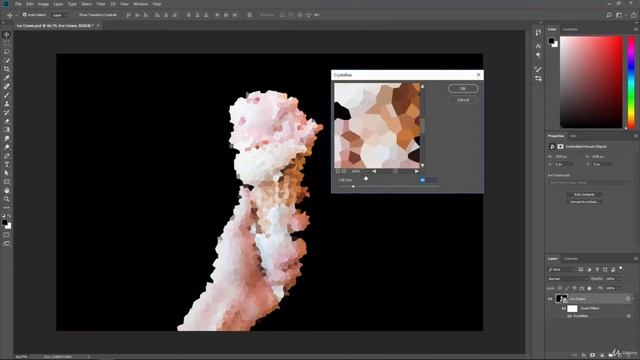640x360 pixels.
Task: Click OK in the Crystallize dialog
Action: point(463,89)
